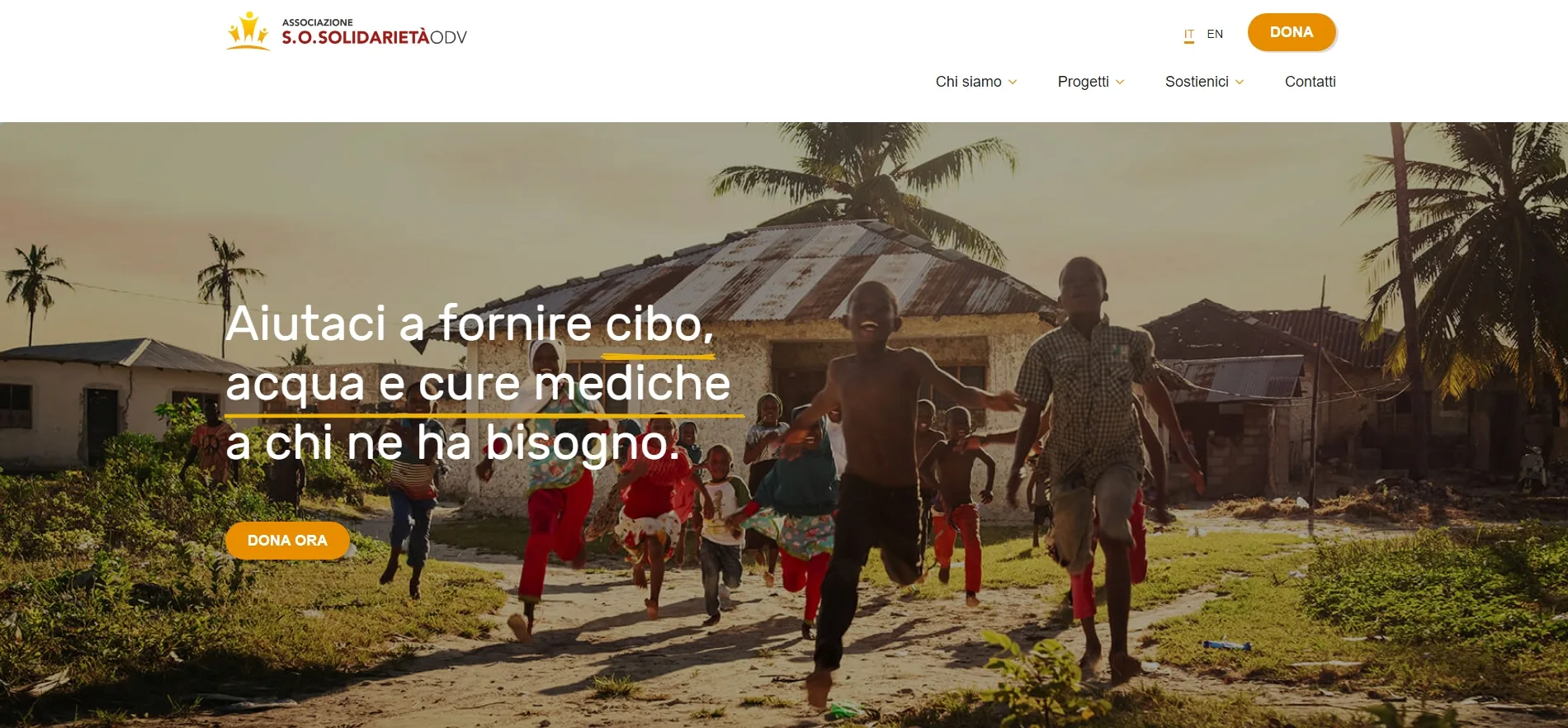Viewport: 1568px width, 728px height.
Task: Switch language to EN
Action: point(1215,34)
